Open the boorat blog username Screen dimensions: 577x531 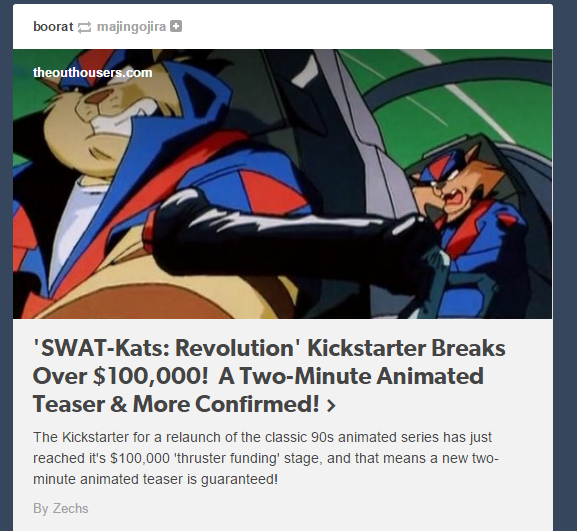coord(53,26)
